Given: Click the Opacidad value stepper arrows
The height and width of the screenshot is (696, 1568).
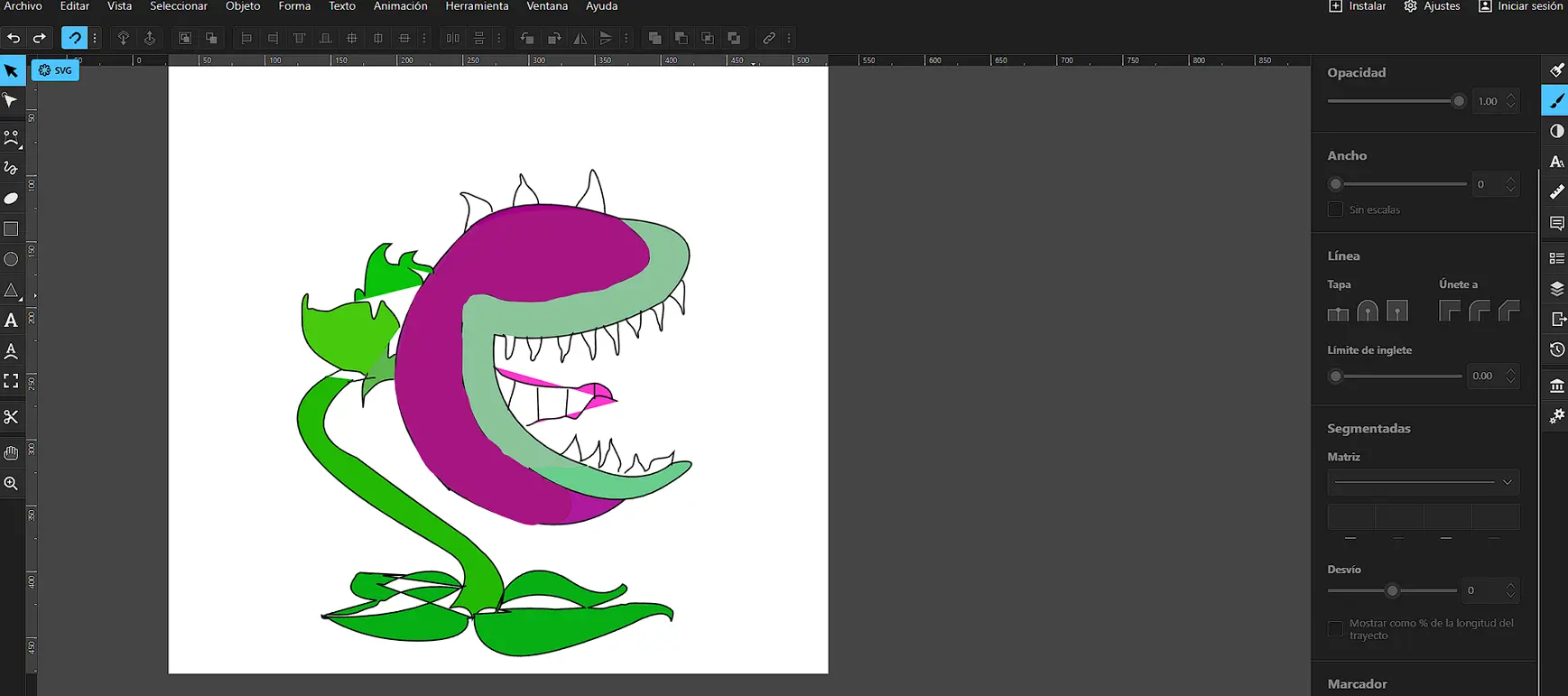Looking at the screenshot, I should point(1511,101).
